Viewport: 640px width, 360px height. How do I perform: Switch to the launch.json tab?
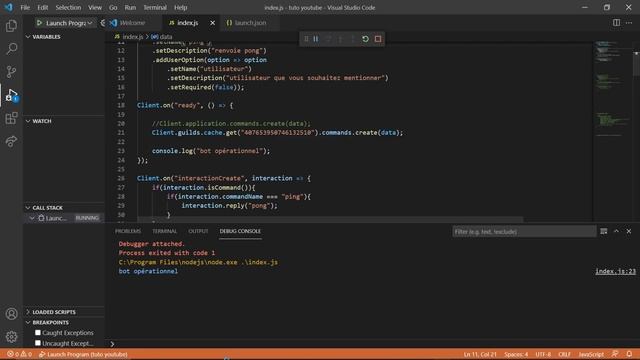[x=250, y=23]
